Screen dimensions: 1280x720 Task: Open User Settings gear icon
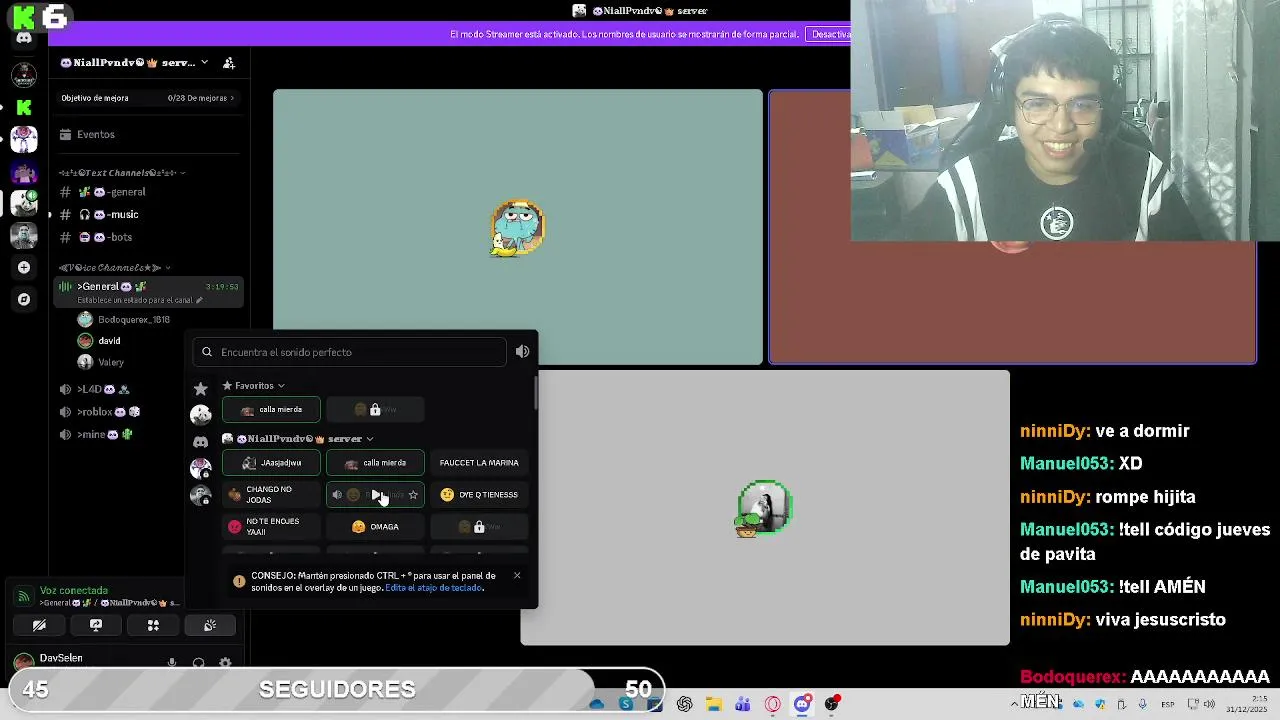pyautogui.click(x=225, y=663)
